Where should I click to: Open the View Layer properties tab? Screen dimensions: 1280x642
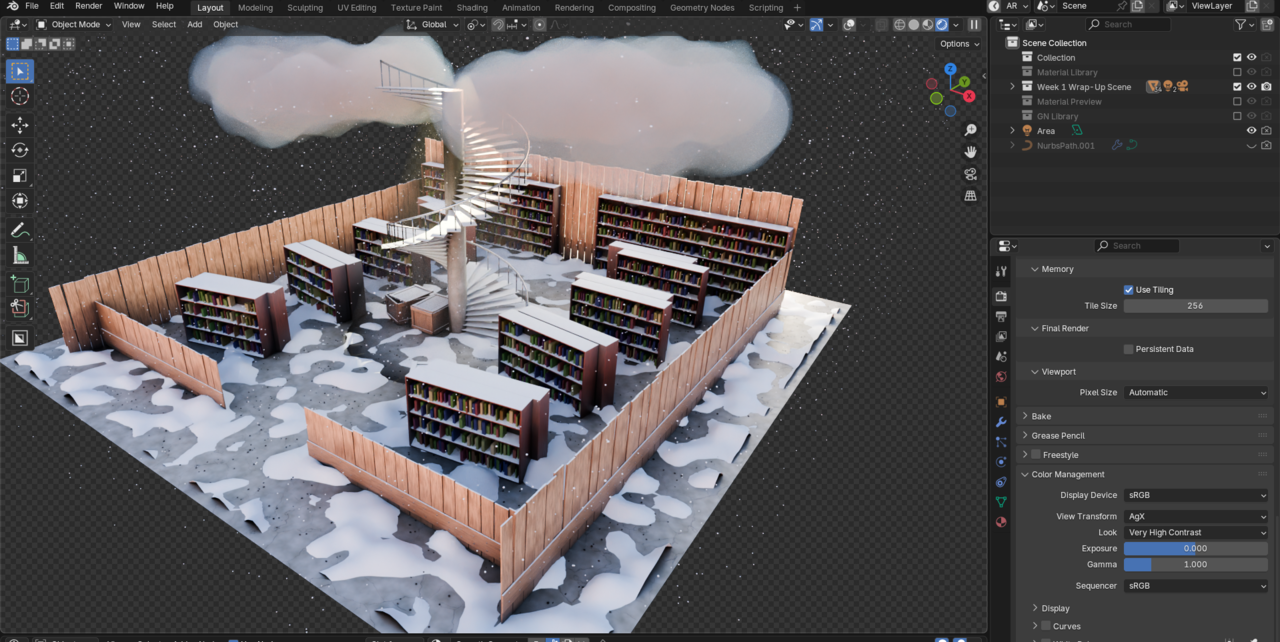point(1001,336)
